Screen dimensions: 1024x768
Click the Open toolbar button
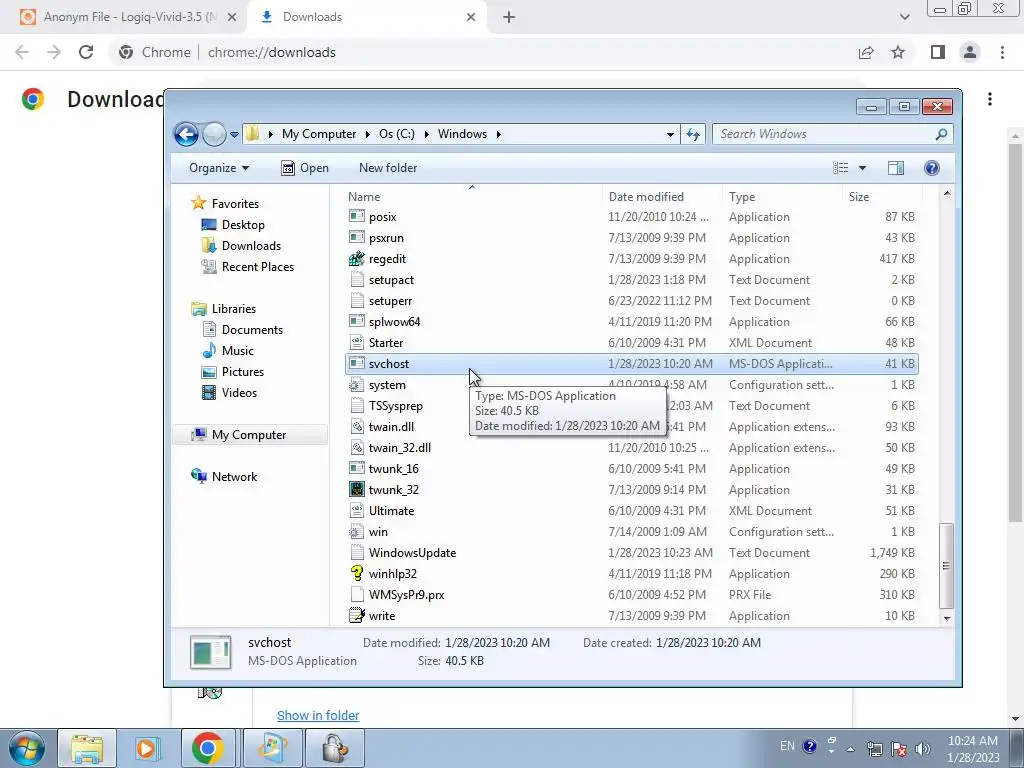[x=305, y=168]
